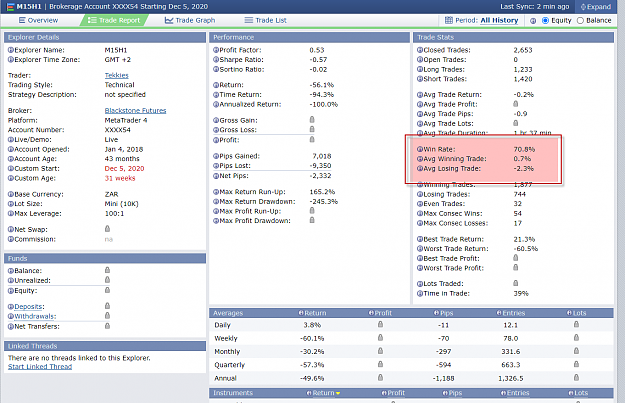
Task: Click the lock icon beside Avg Trade Profit
Action: pos(515,104)
